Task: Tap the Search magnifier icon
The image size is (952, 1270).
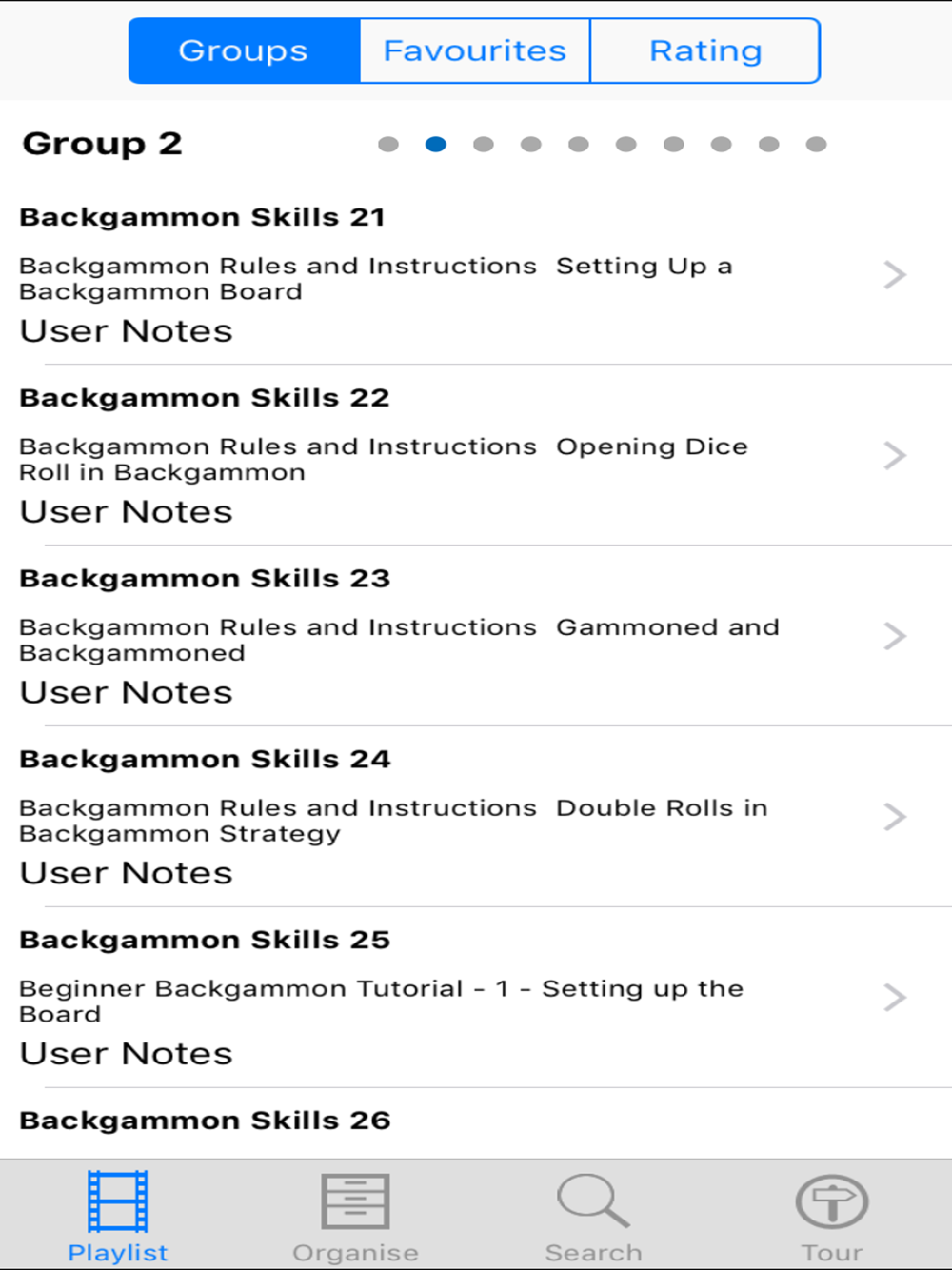Action: tap(593, 1201)
